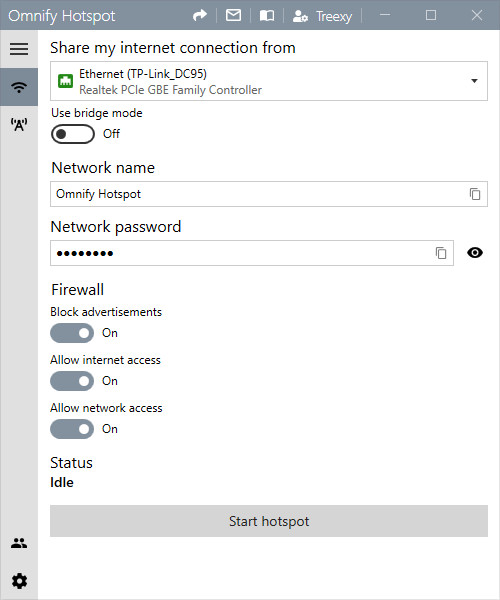
Task: Select the Wi-Fi hotspot sidebar icon
Action: coord(19,87)
